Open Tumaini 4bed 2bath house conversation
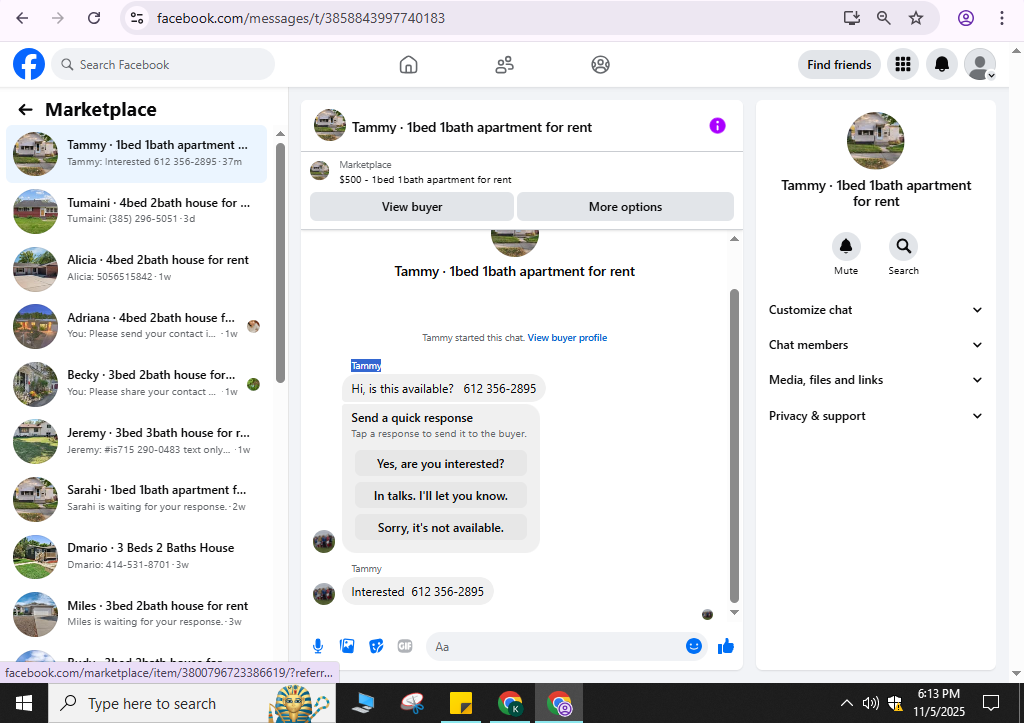The width and height of the screenshot is (1024, 723). point(136,210)
